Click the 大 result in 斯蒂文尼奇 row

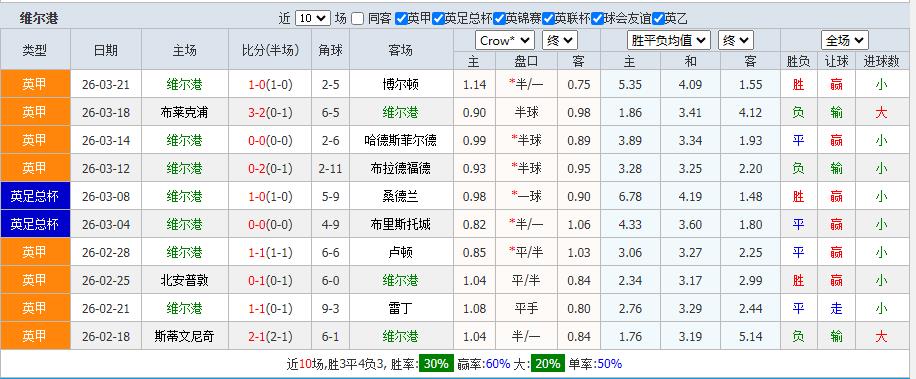click(x=881, y=337)
